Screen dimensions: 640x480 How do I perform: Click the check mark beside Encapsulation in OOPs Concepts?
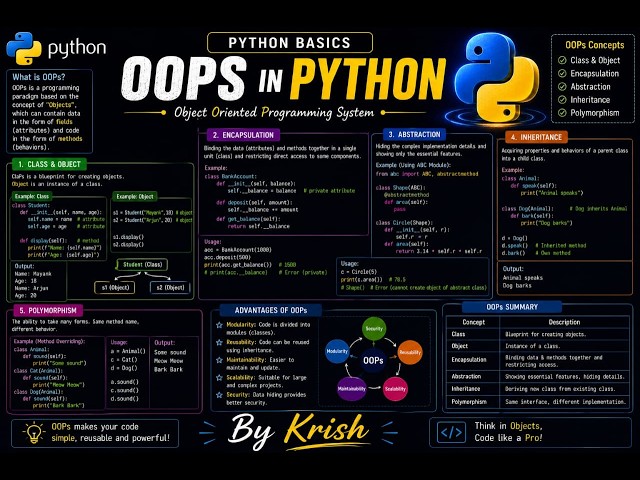click(x=562, y=73)
